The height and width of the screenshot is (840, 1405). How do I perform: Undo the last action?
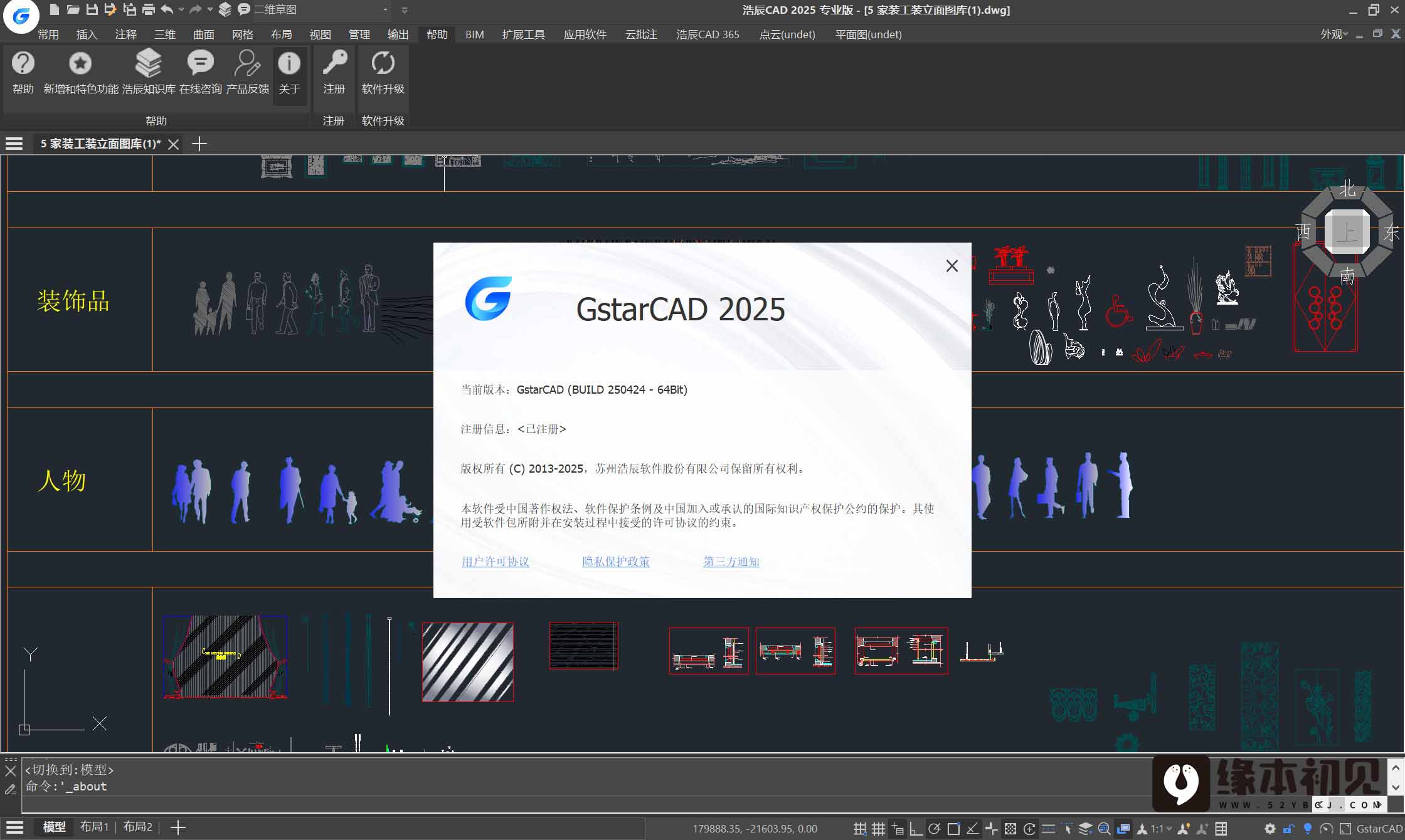point(167,9)
